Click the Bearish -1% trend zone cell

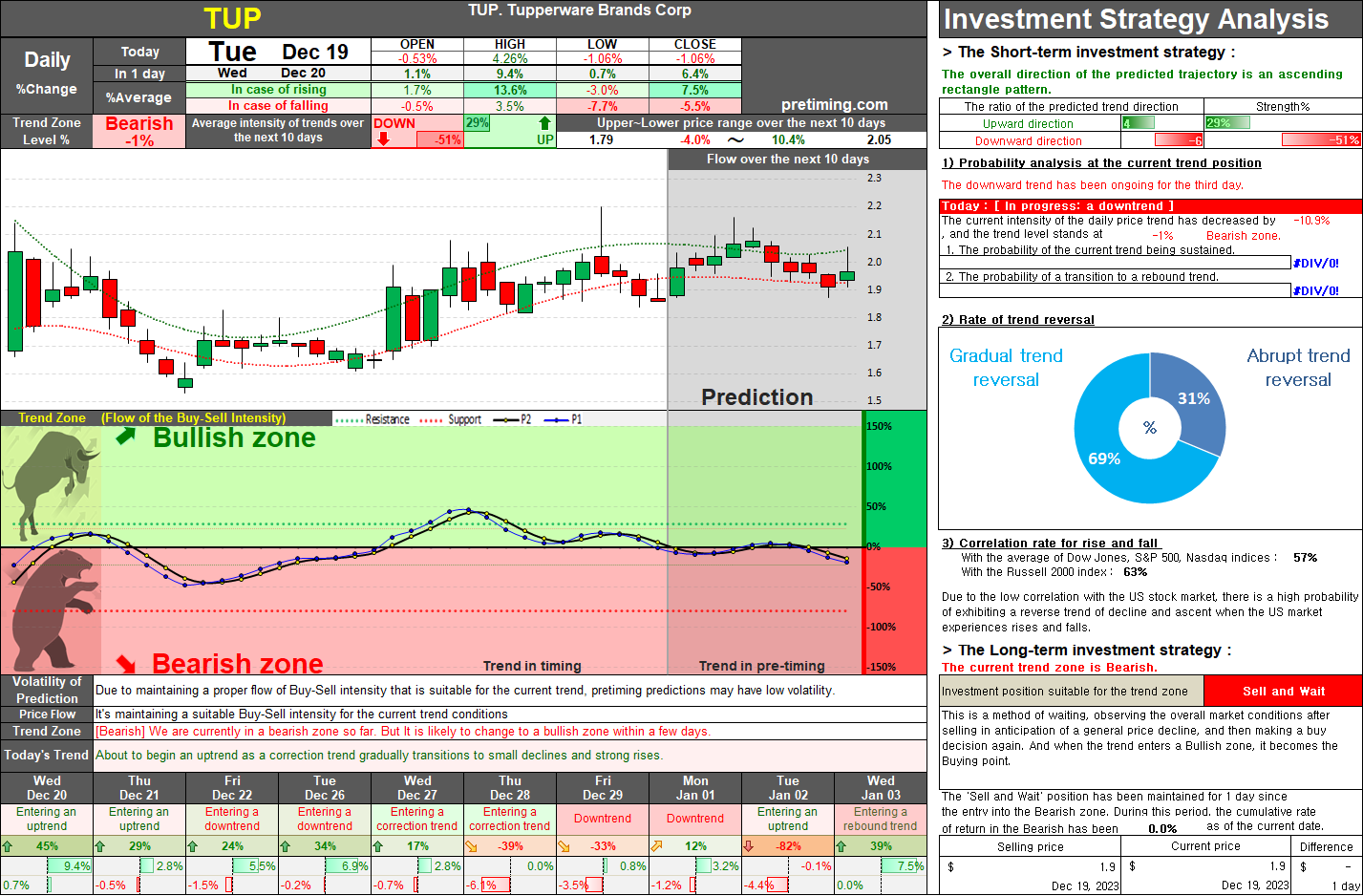click(x=139, y=131)
